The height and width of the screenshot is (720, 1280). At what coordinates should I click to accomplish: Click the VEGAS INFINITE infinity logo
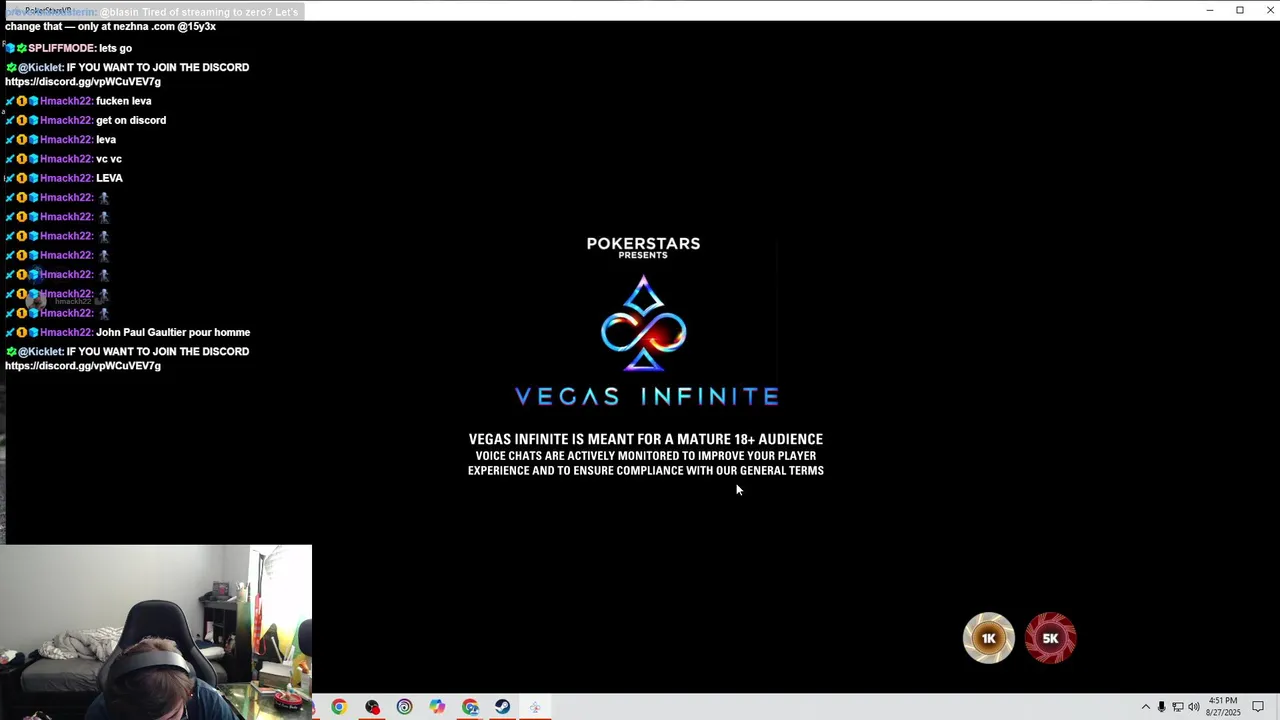click(x=644, y=324)
